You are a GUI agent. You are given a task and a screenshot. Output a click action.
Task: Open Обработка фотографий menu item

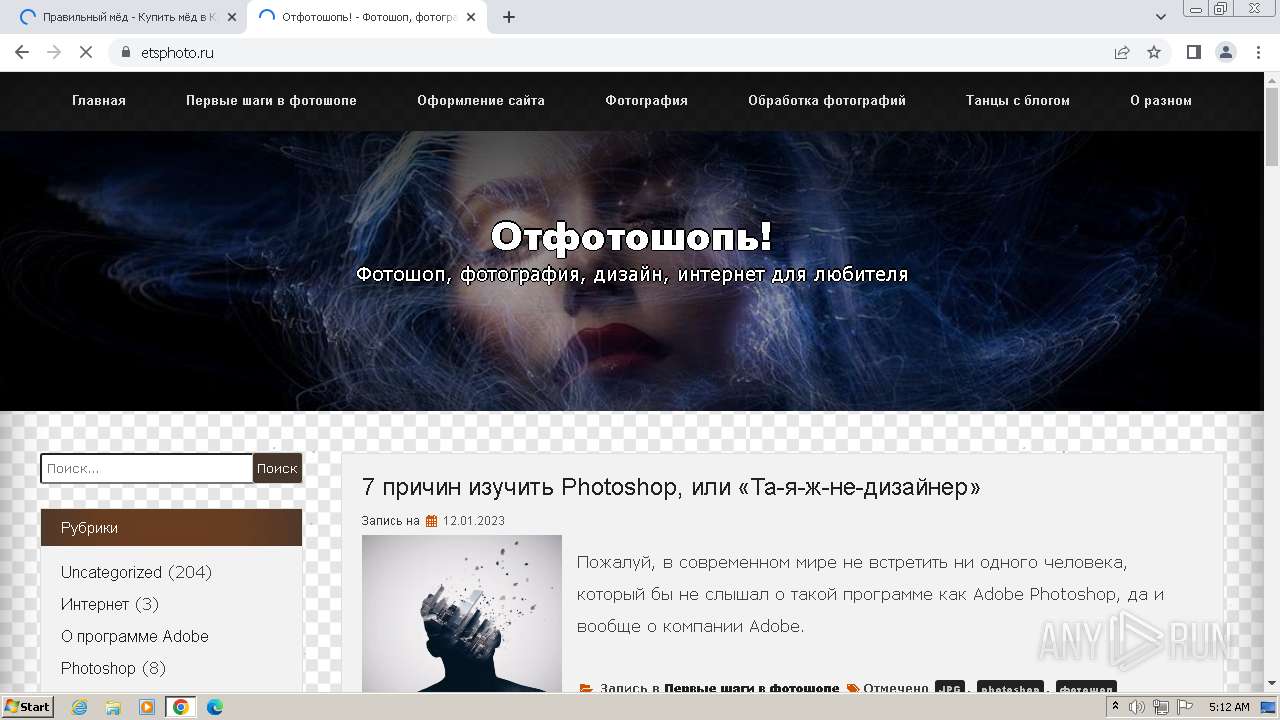click(827, 100)
